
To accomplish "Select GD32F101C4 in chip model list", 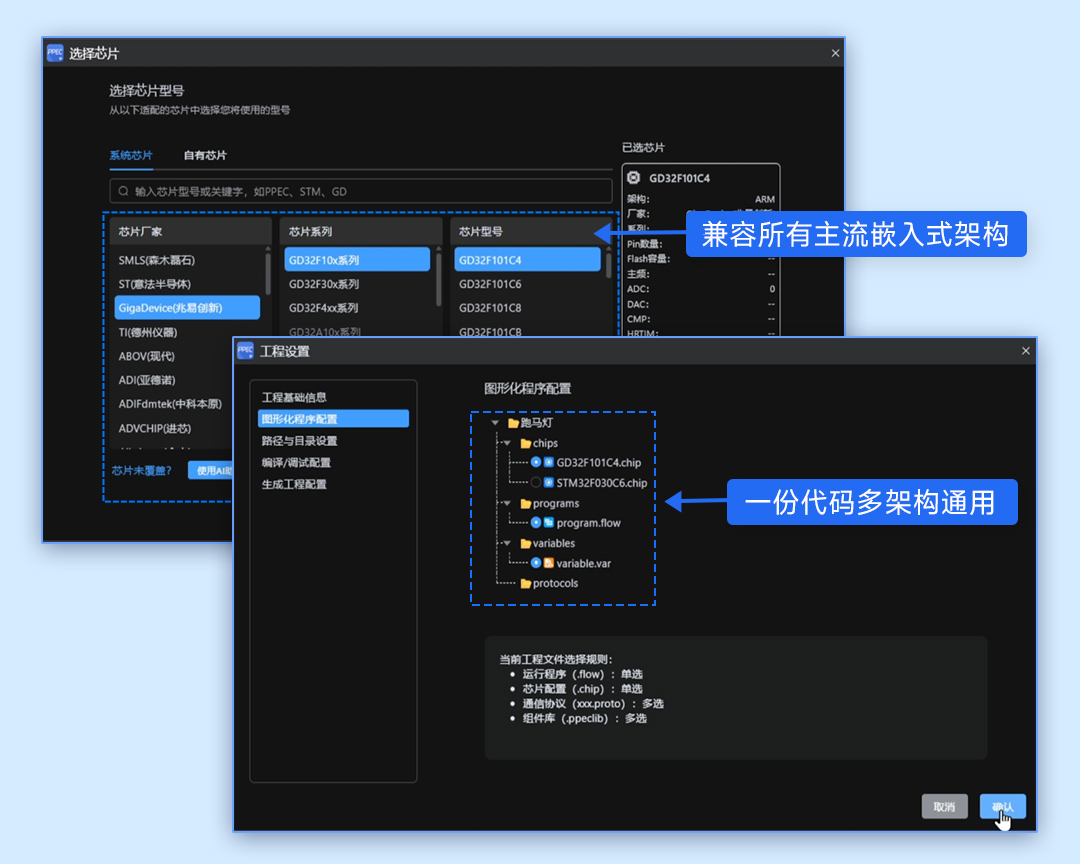I will [528, 260].
